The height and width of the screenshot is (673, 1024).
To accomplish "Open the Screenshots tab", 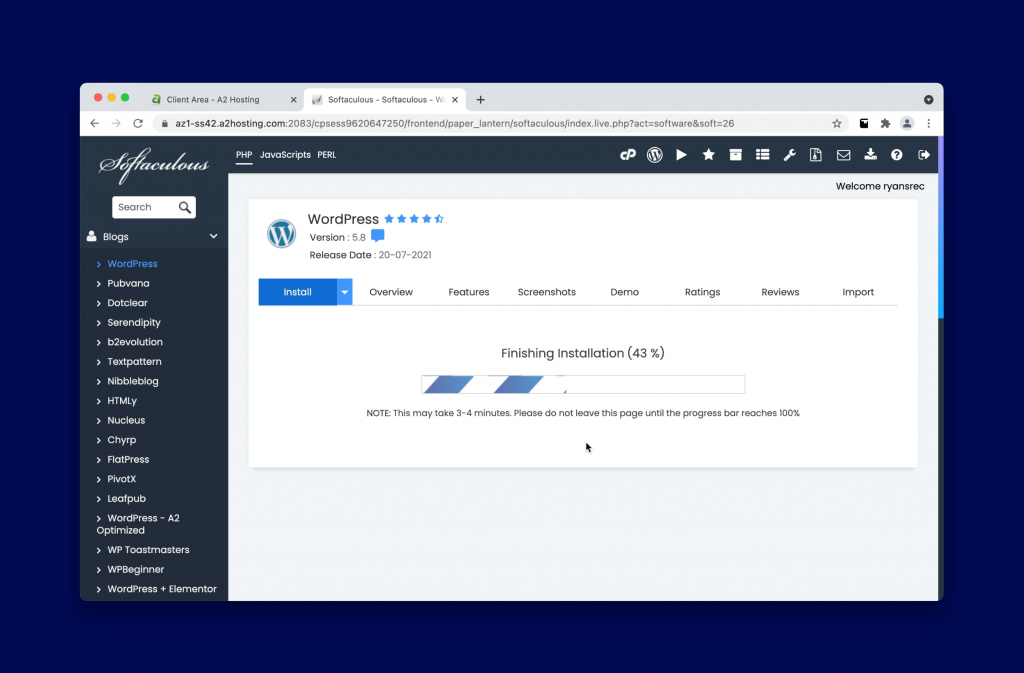I will [x=546, y=292].
